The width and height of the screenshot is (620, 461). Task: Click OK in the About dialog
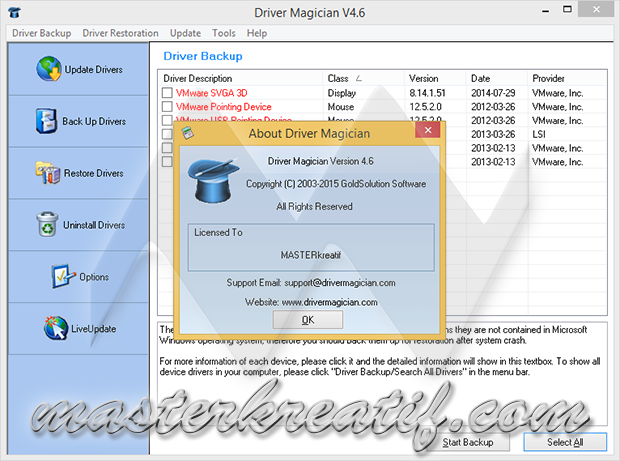pyautogui.click(x=308, y=319)
